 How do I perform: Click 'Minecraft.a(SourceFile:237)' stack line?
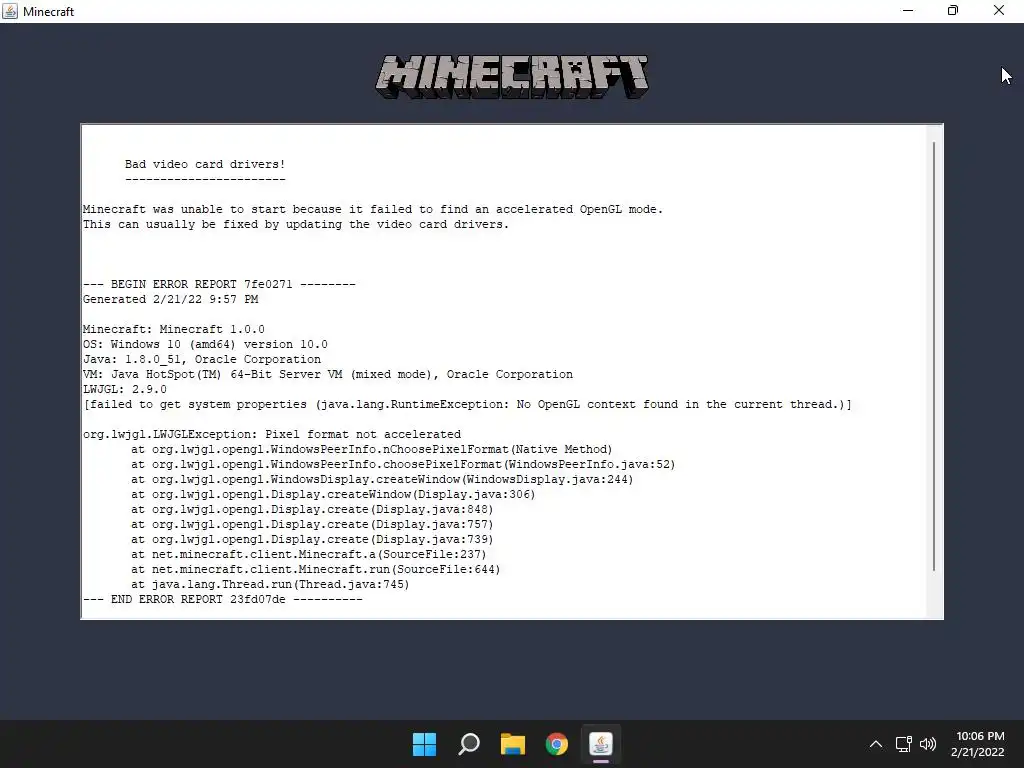click(x=309, y=554)
